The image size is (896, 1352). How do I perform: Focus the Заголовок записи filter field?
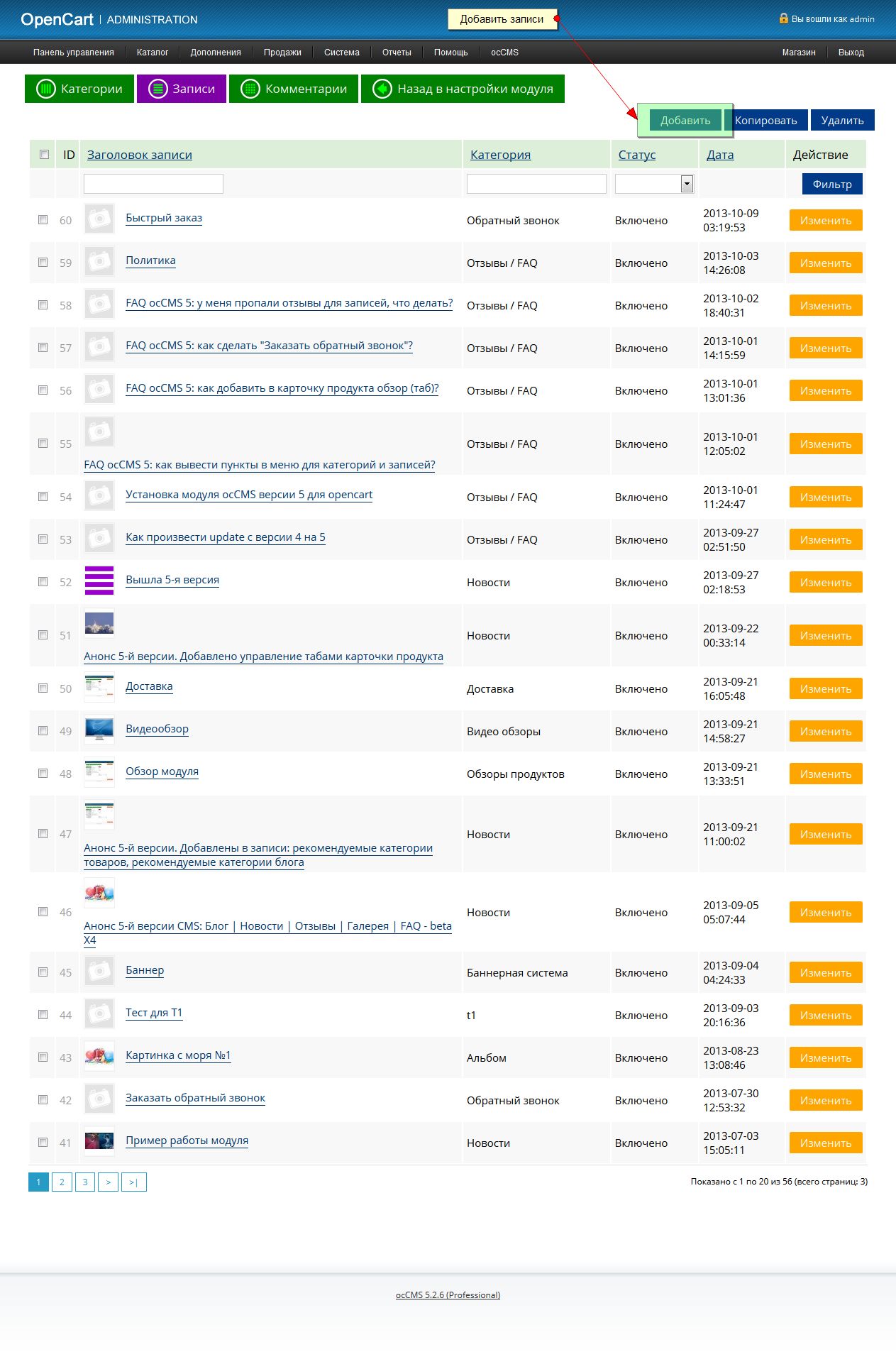point(153,184)
